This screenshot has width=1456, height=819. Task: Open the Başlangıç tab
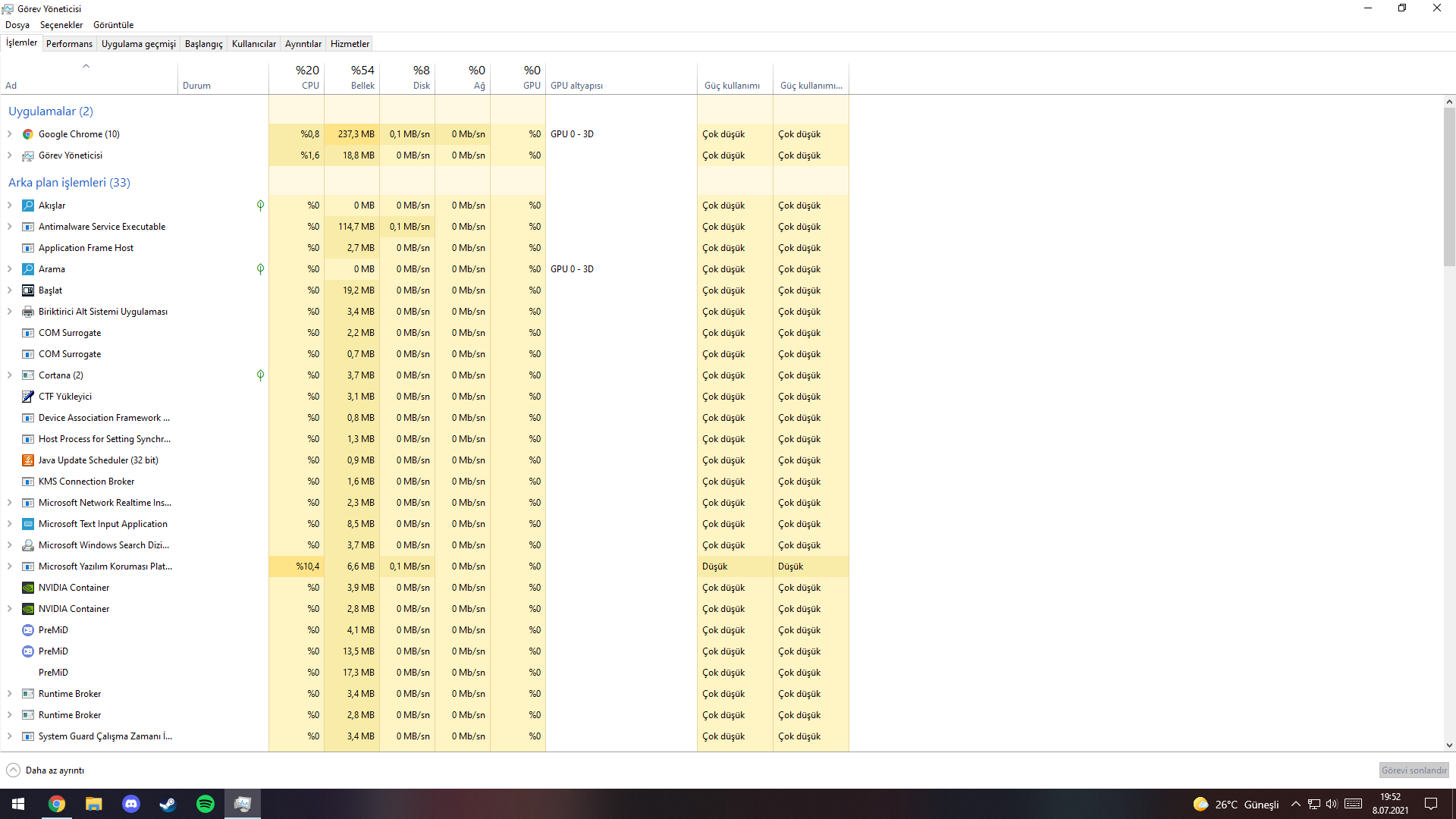click(x=203, y=44)
